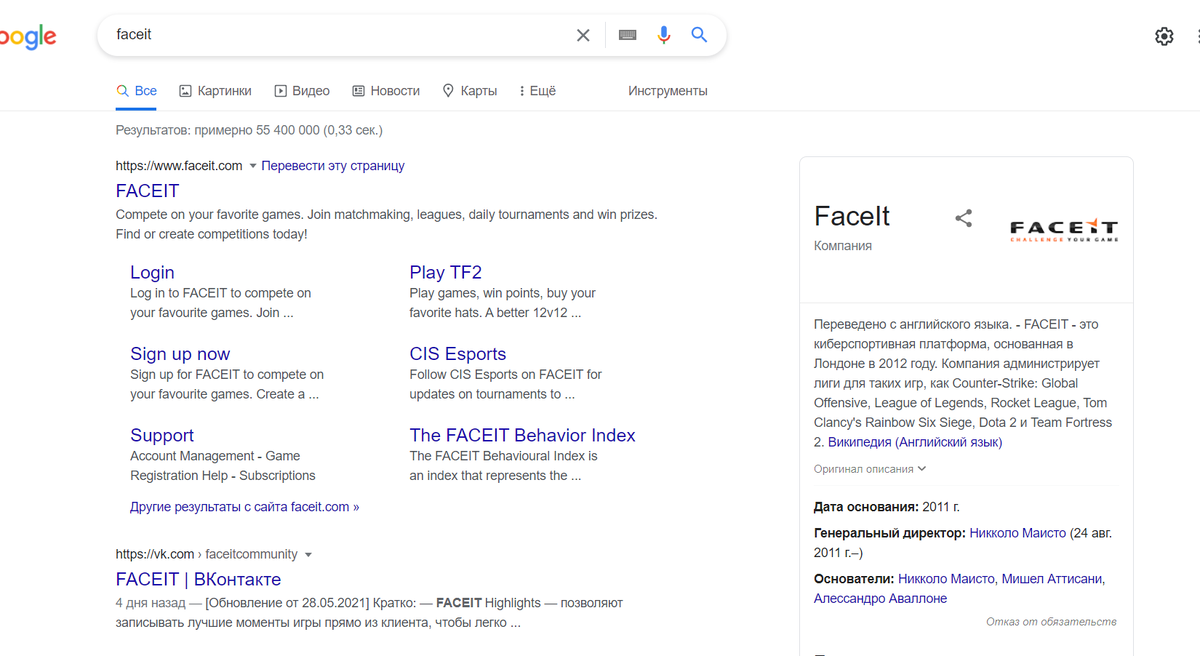The height and width of the screenshot is (656, 1200).
Task: Open the on-screen keyboard icon
Action: (628, 35)
